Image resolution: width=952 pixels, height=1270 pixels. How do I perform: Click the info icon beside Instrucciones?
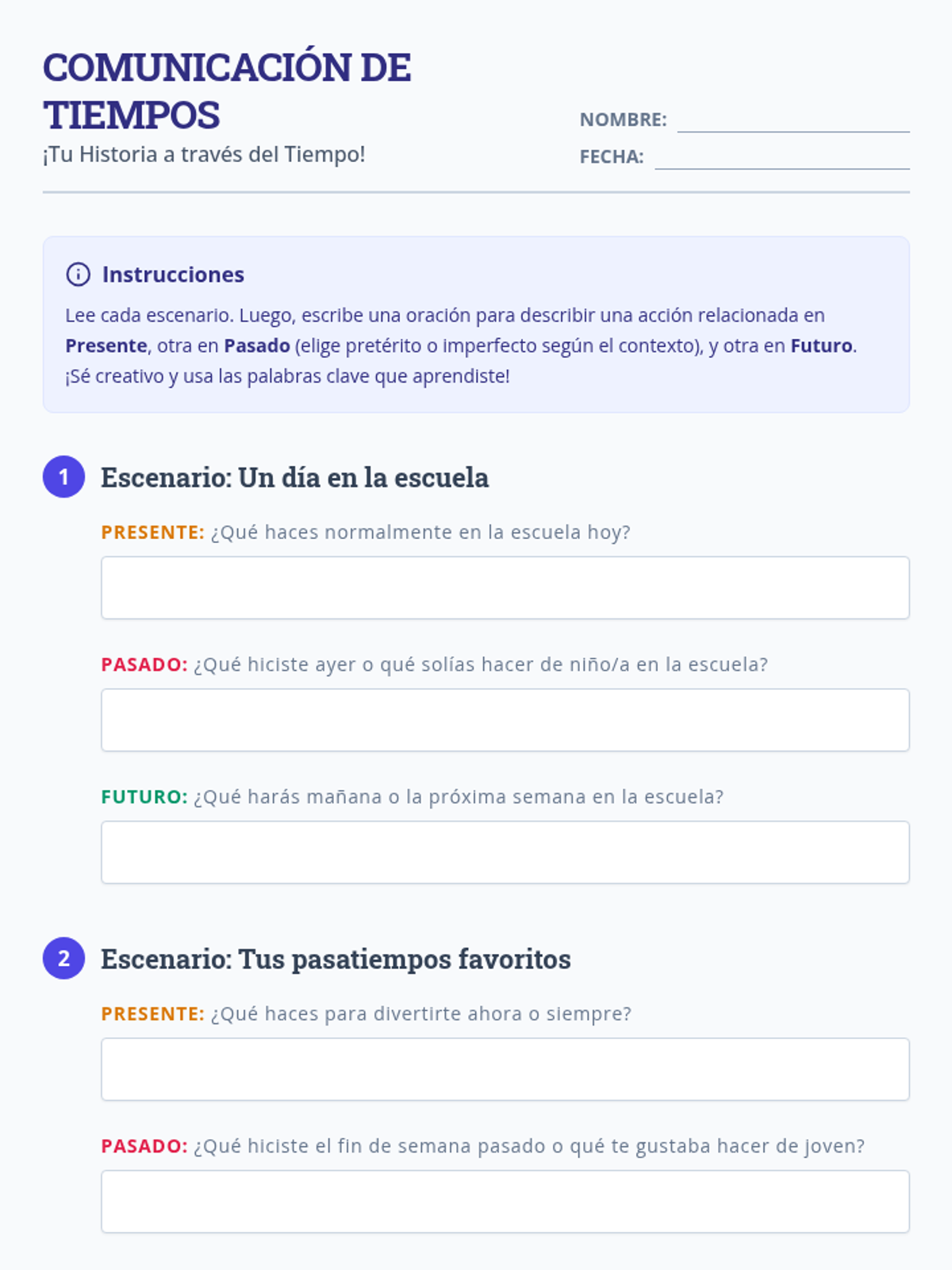tap(78, 275)
